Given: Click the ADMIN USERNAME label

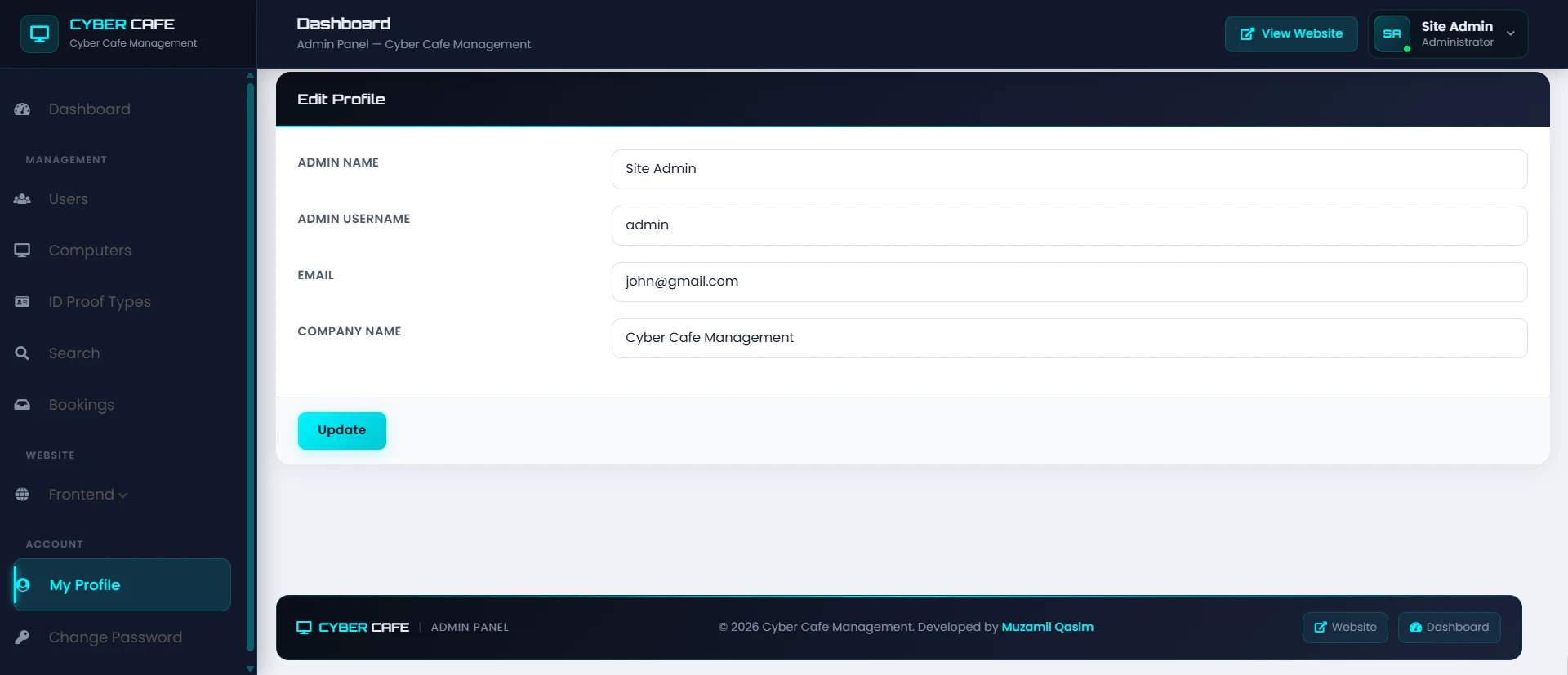Looking at the screenshot, I should pyautogui.click(x=354, y=219).
